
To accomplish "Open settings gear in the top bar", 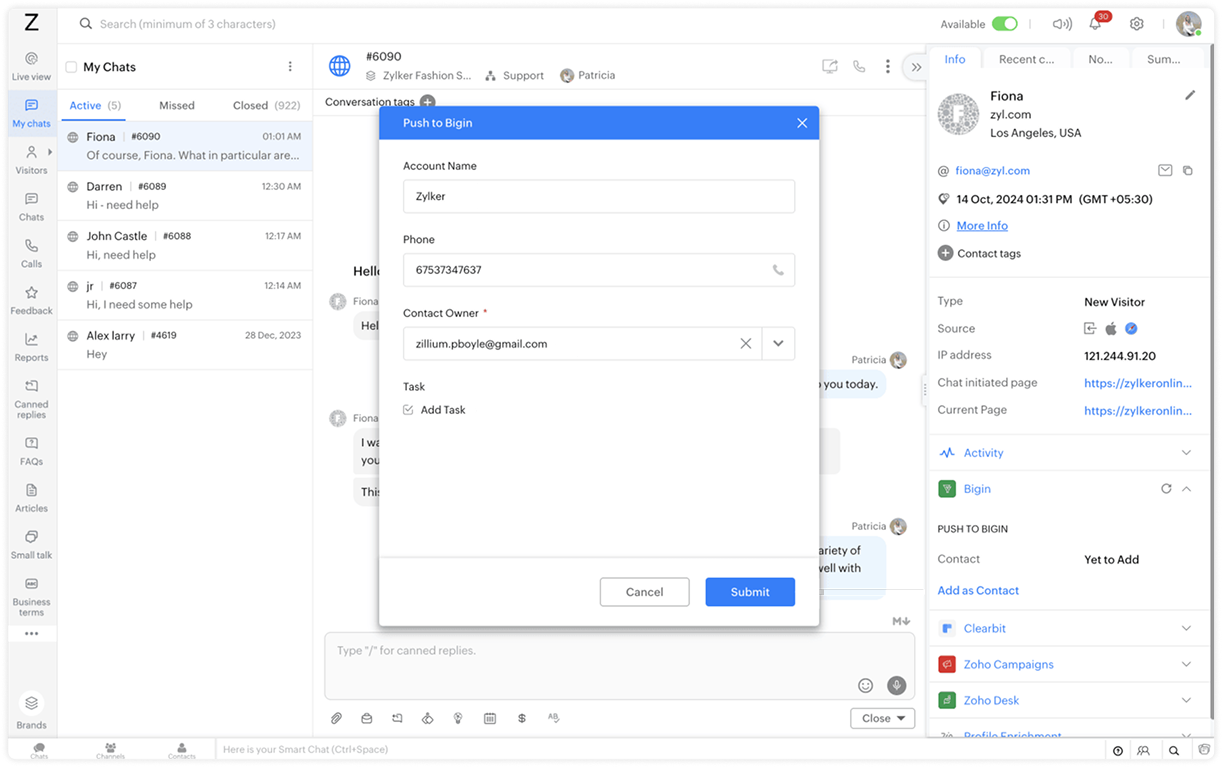I will (x=1137, y=24).
